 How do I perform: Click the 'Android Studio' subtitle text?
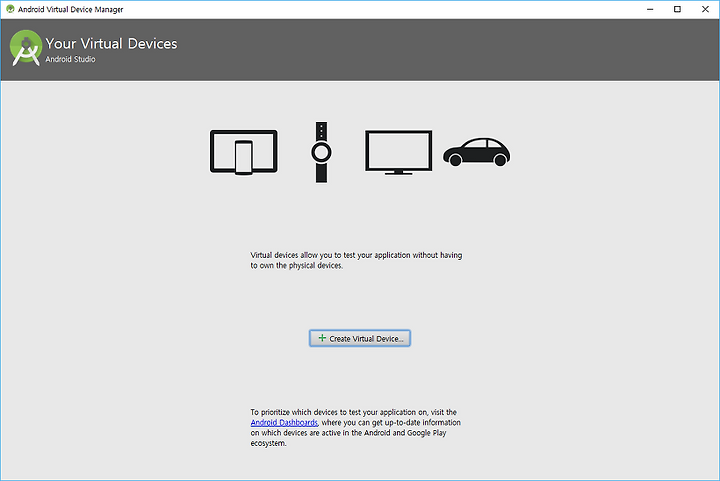click(70, 59)
